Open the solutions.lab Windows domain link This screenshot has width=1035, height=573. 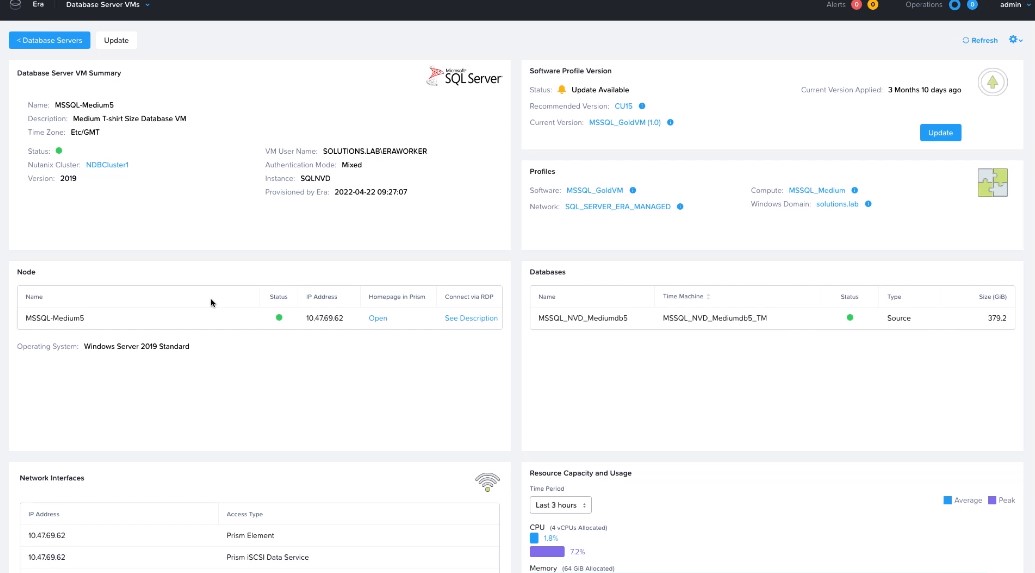point(837,204)
